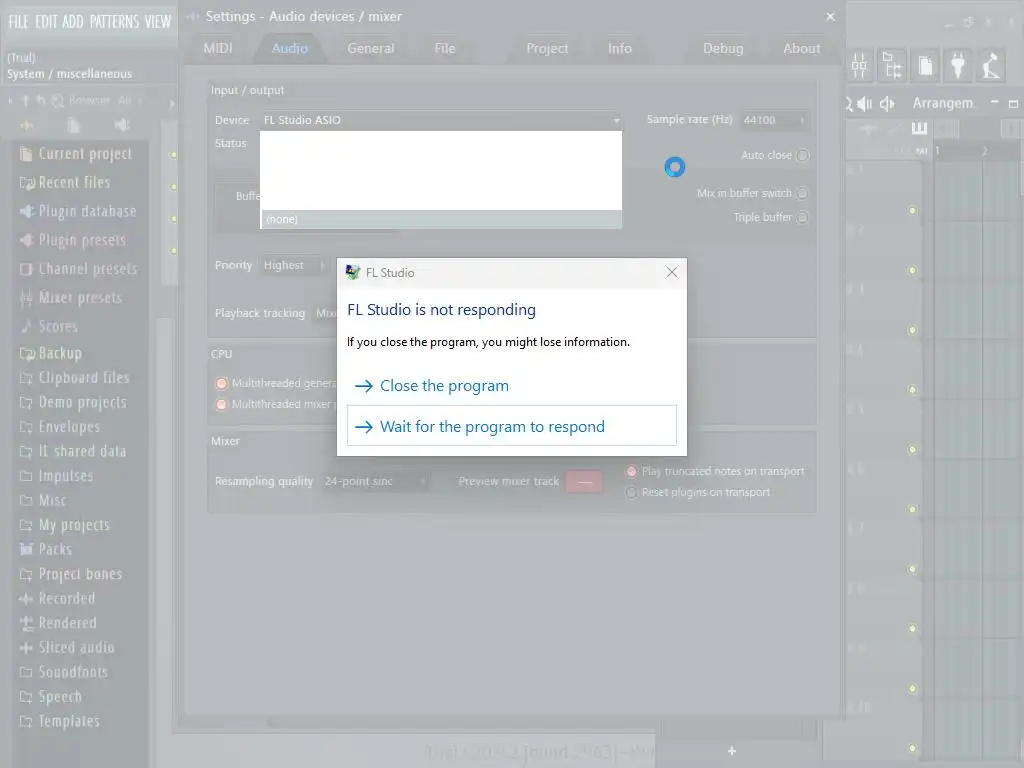Click the project picker page icon

tap(925, 65)
